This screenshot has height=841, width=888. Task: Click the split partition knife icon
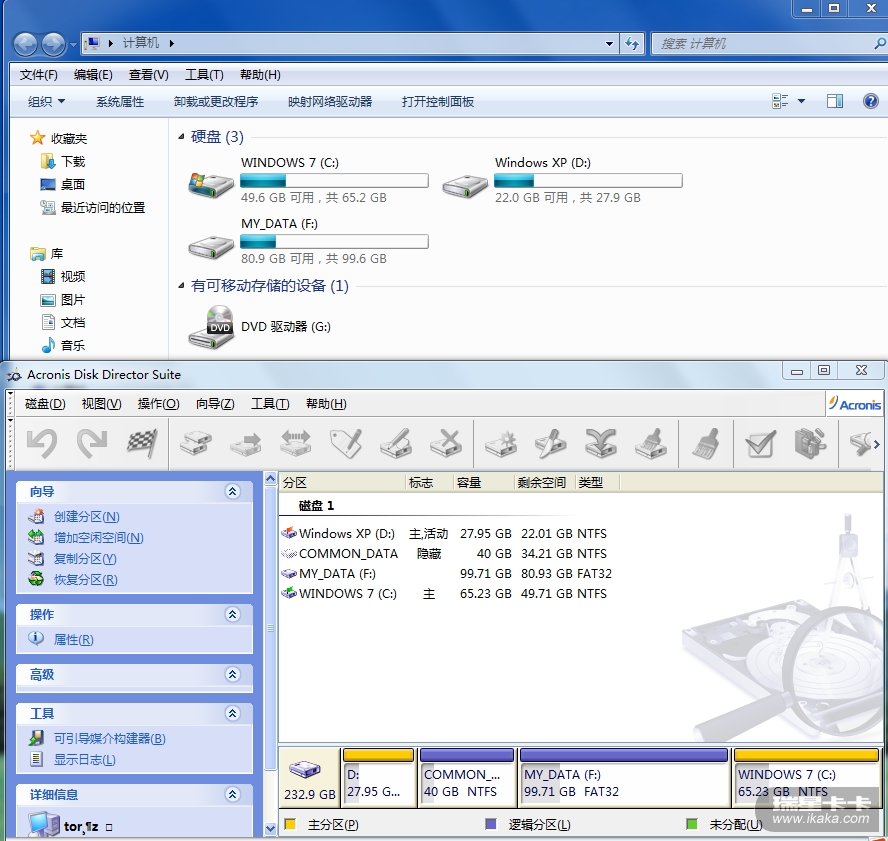(550, 443)
